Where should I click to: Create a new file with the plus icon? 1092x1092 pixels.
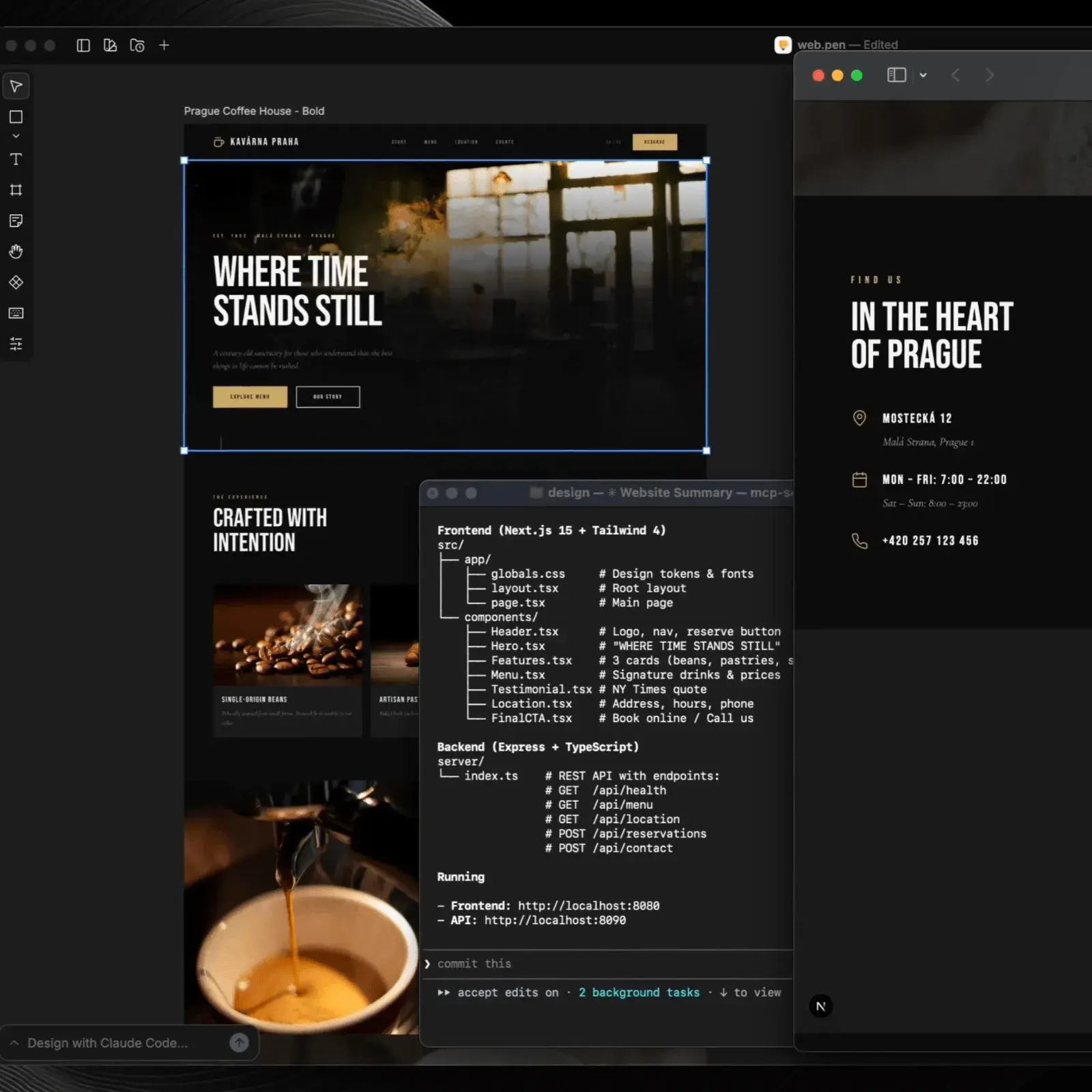pyautogui.click(x=164, y=45)
